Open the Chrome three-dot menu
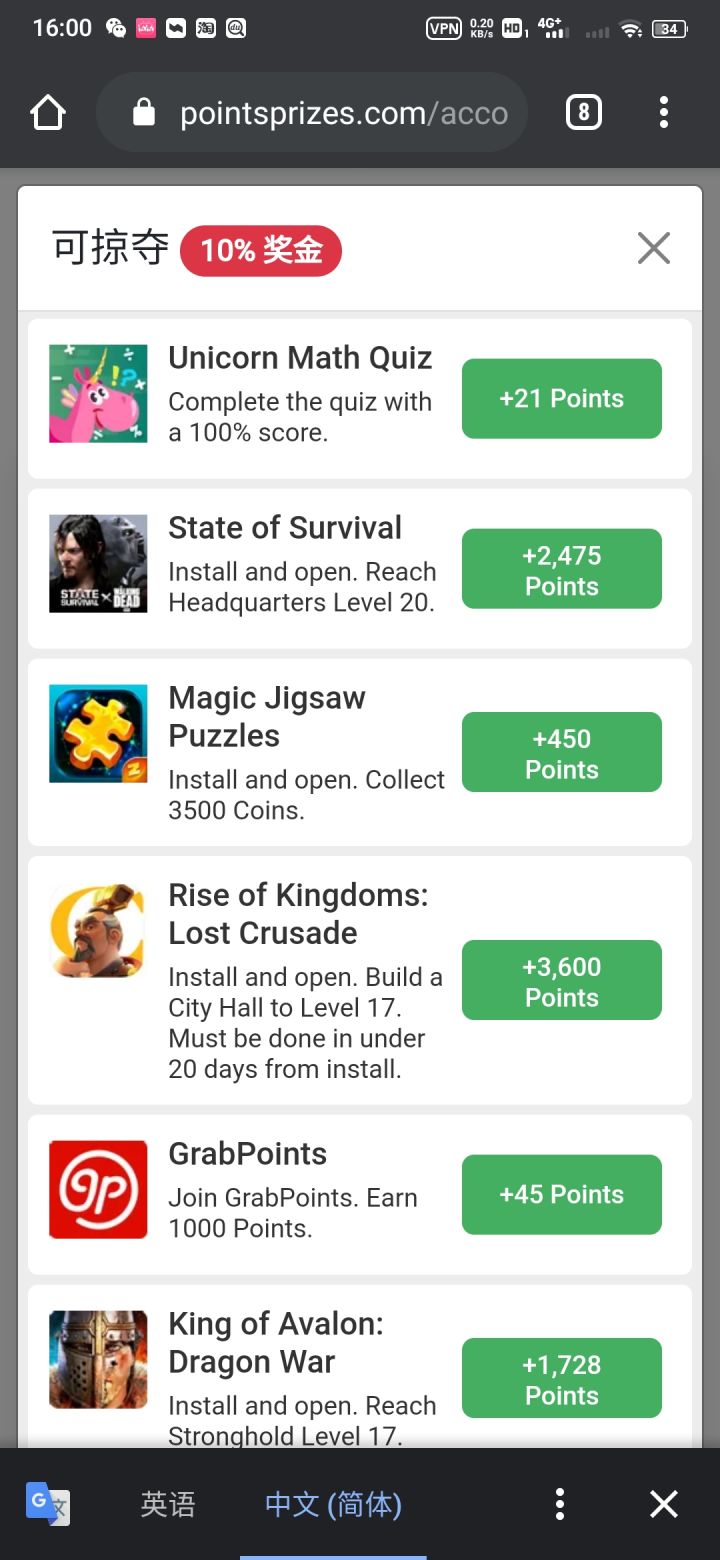Image resolution: width=720 pixels, height=1560 pixels. (x=664, y=113)
